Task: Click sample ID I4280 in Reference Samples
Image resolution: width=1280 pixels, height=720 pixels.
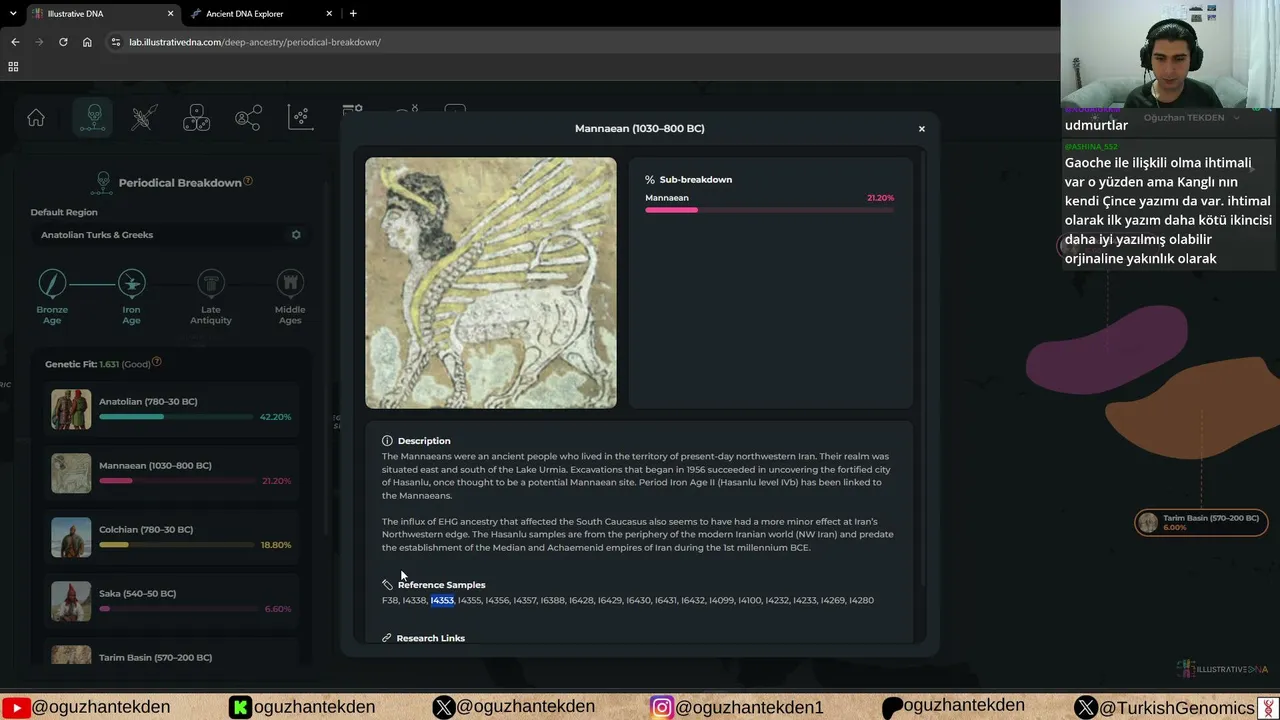Action: coord(862,600)
